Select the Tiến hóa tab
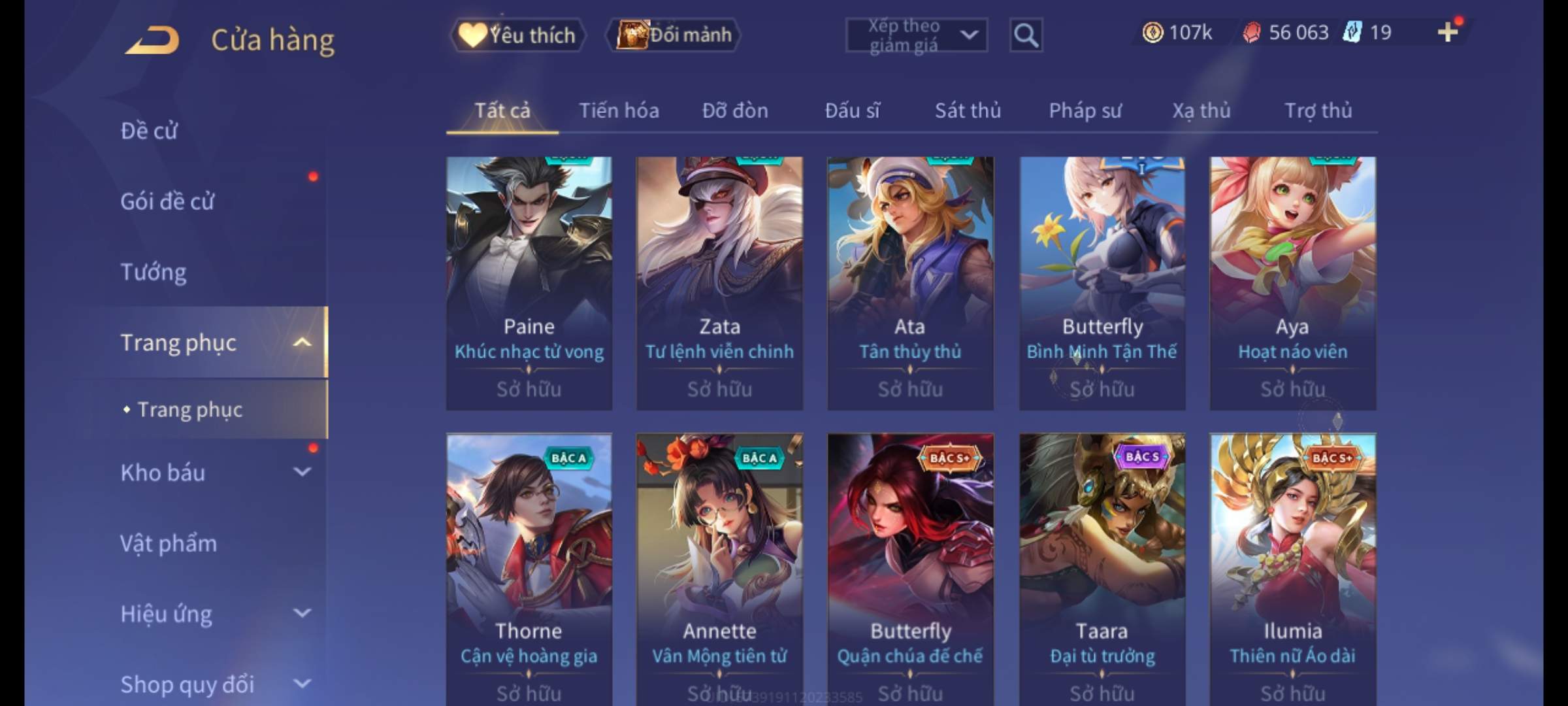Screen dimensions: 1568x706 (x=619, y=110)
